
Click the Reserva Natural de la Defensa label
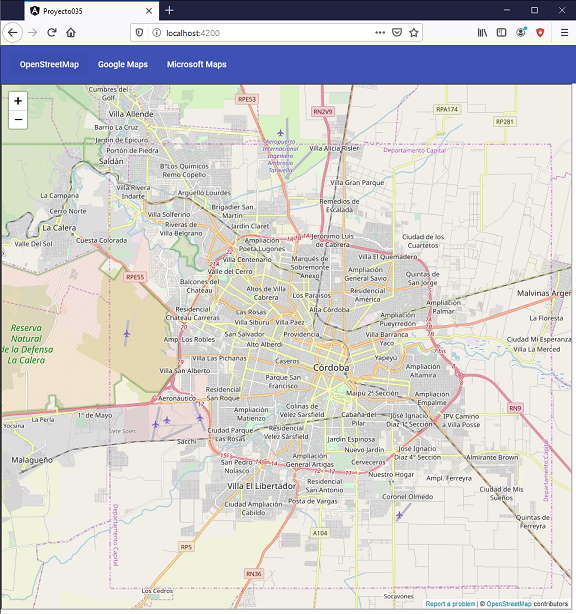pyautogui.click(x=26, y=344)
